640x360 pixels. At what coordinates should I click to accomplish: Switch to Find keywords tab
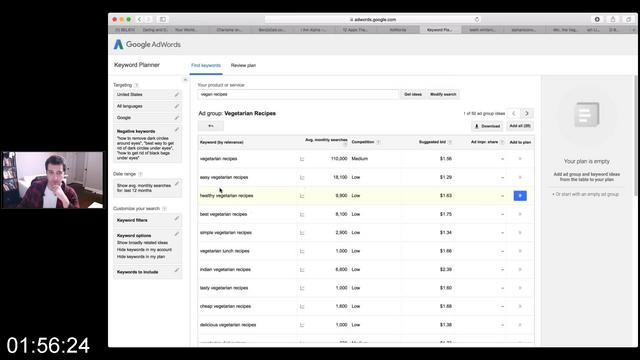(206, 65)
